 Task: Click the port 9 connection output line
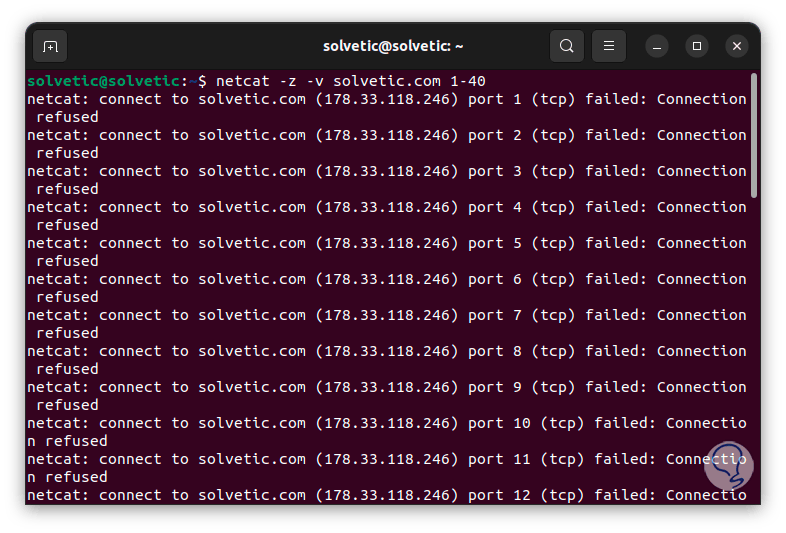(x=386, y=387)
